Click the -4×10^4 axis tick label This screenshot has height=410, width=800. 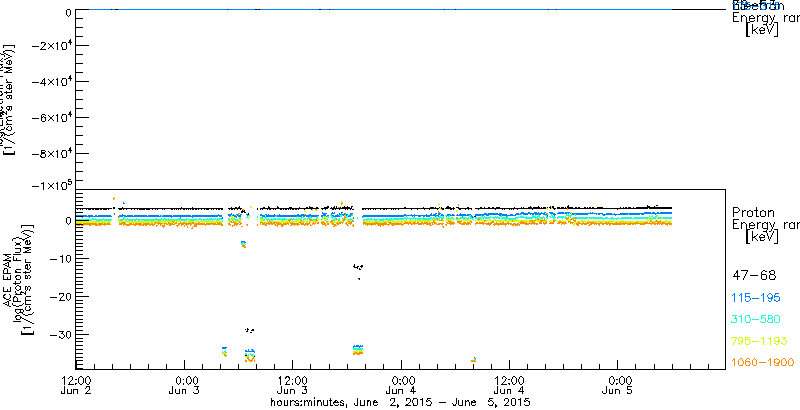[x=51, y=82]
